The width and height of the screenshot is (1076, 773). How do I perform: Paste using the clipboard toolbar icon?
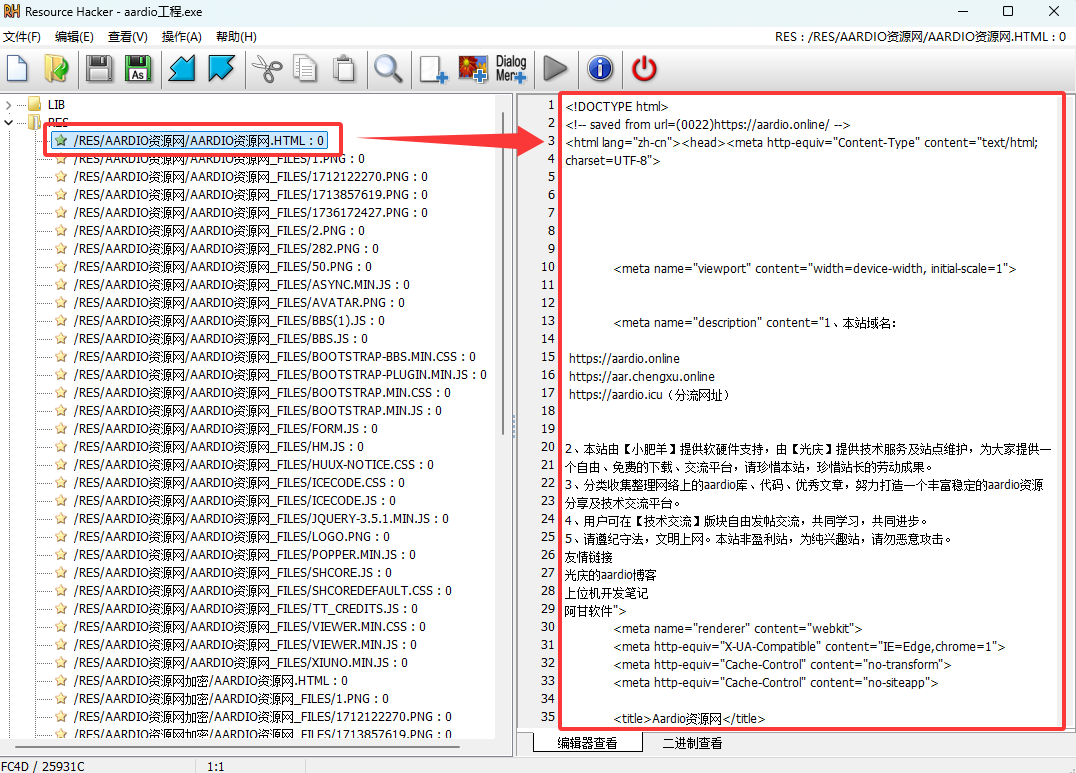point(344,69)
